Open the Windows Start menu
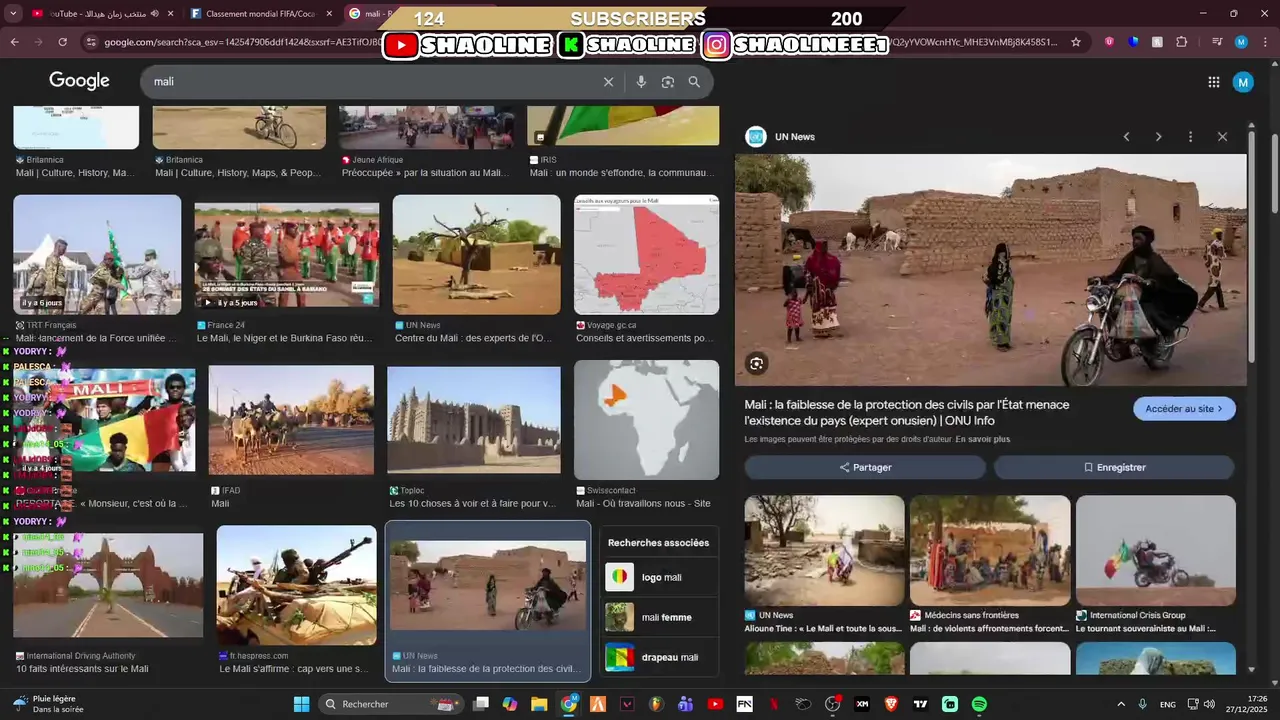The width and height of the screenshot is (1280, 720). (302, 704)
